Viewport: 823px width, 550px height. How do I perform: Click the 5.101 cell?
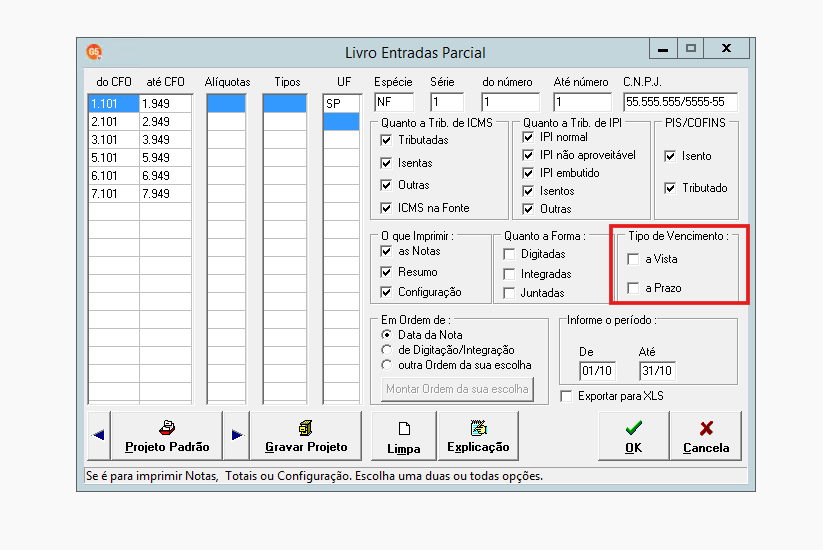pos(114,157)
